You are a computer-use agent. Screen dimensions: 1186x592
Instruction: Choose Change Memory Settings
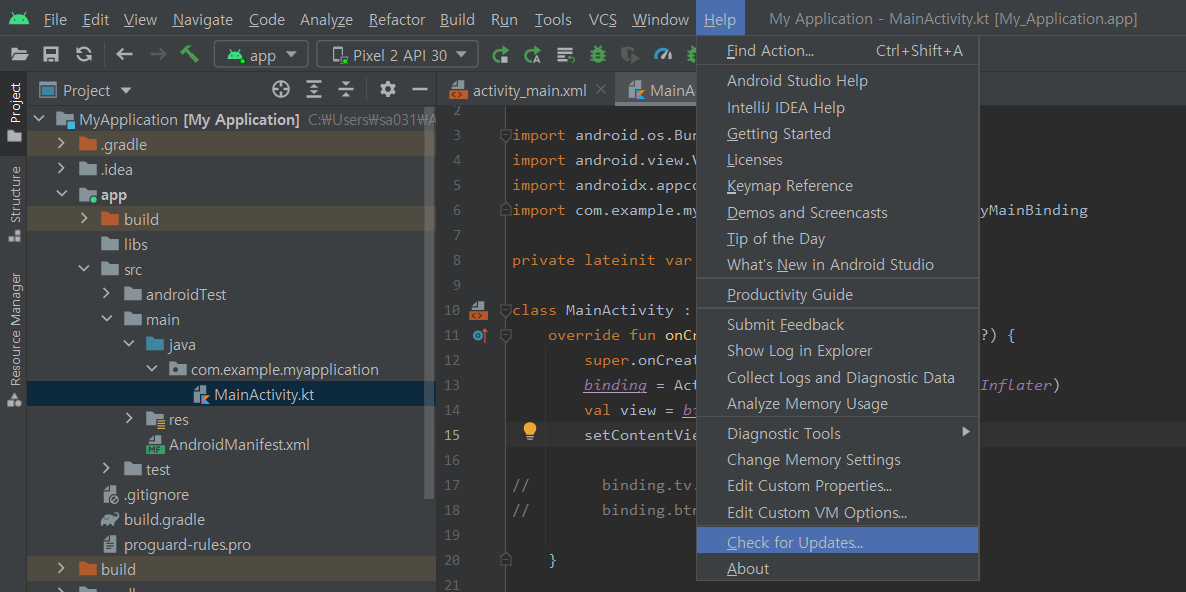pyautogui.click(x=837, y=460)
